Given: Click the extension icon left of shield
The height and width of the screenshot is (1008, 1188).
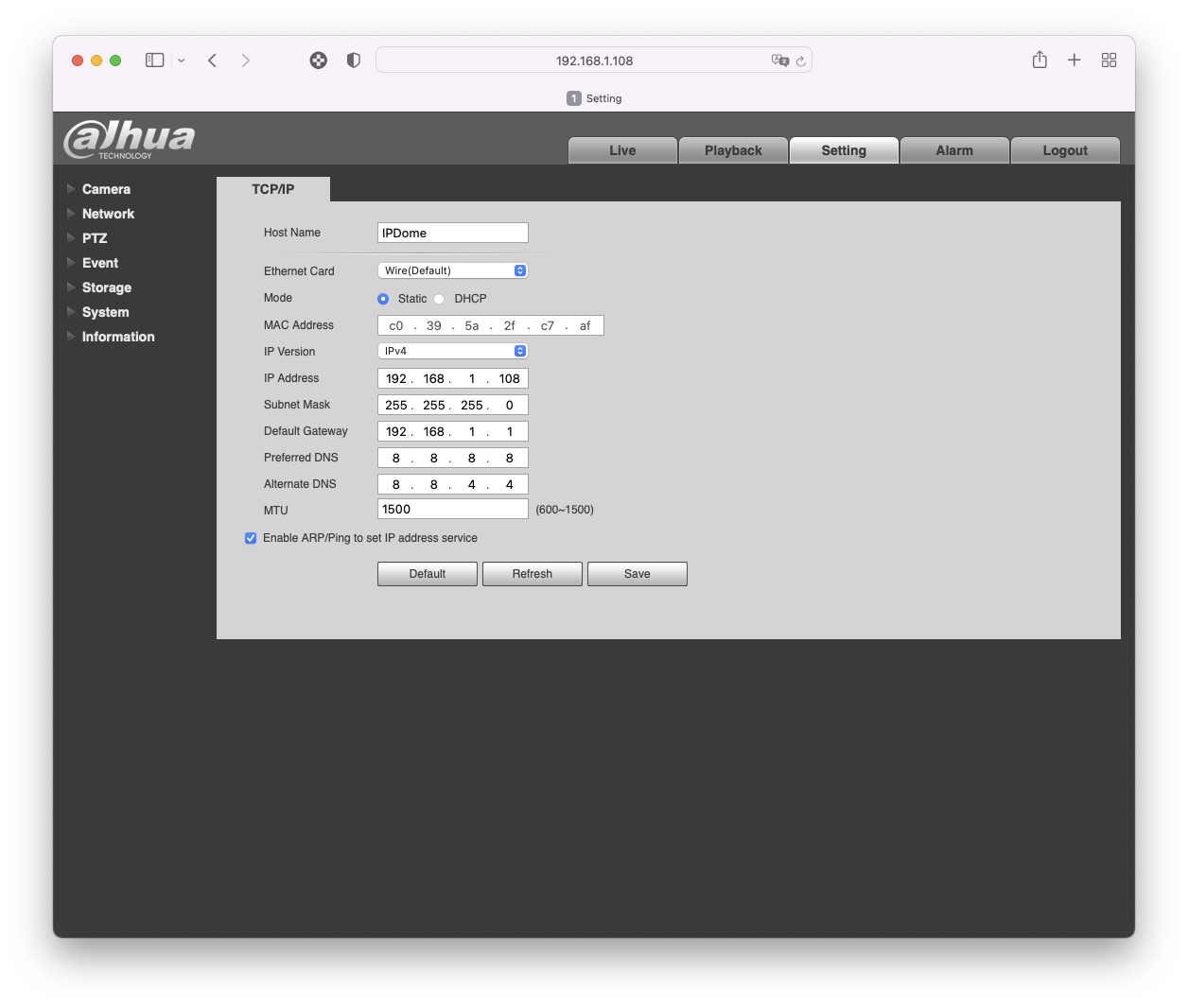Looking at the screenshot, I should (x=319, y=61).
